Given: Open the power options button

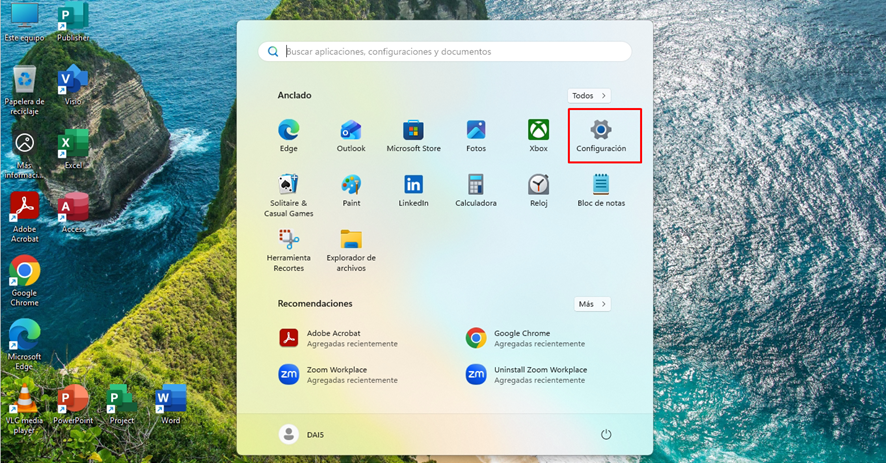Looking at the screenshot, I should pos(605,434).
